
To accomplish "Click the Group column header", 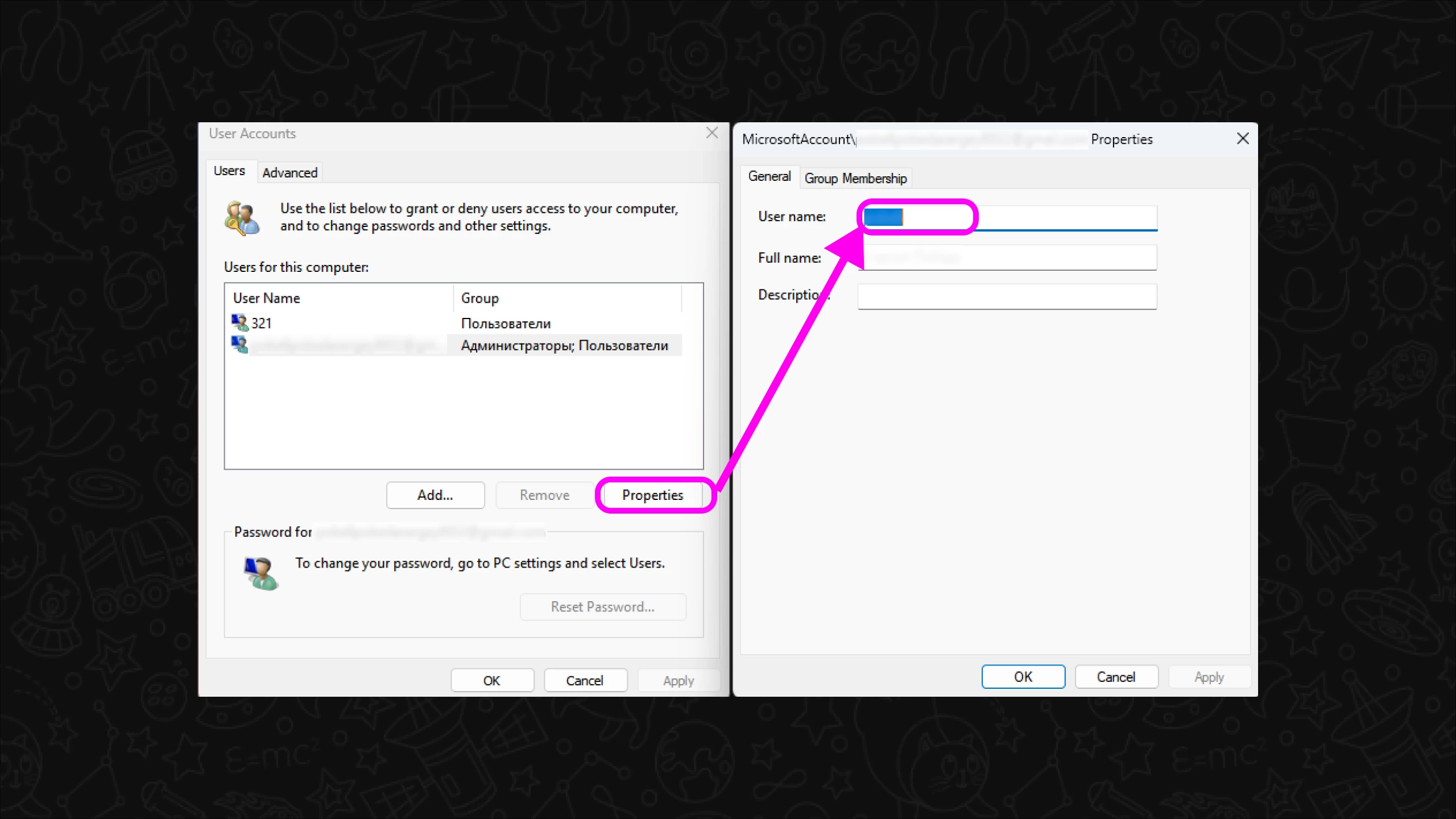I will [x=479, y=298].
